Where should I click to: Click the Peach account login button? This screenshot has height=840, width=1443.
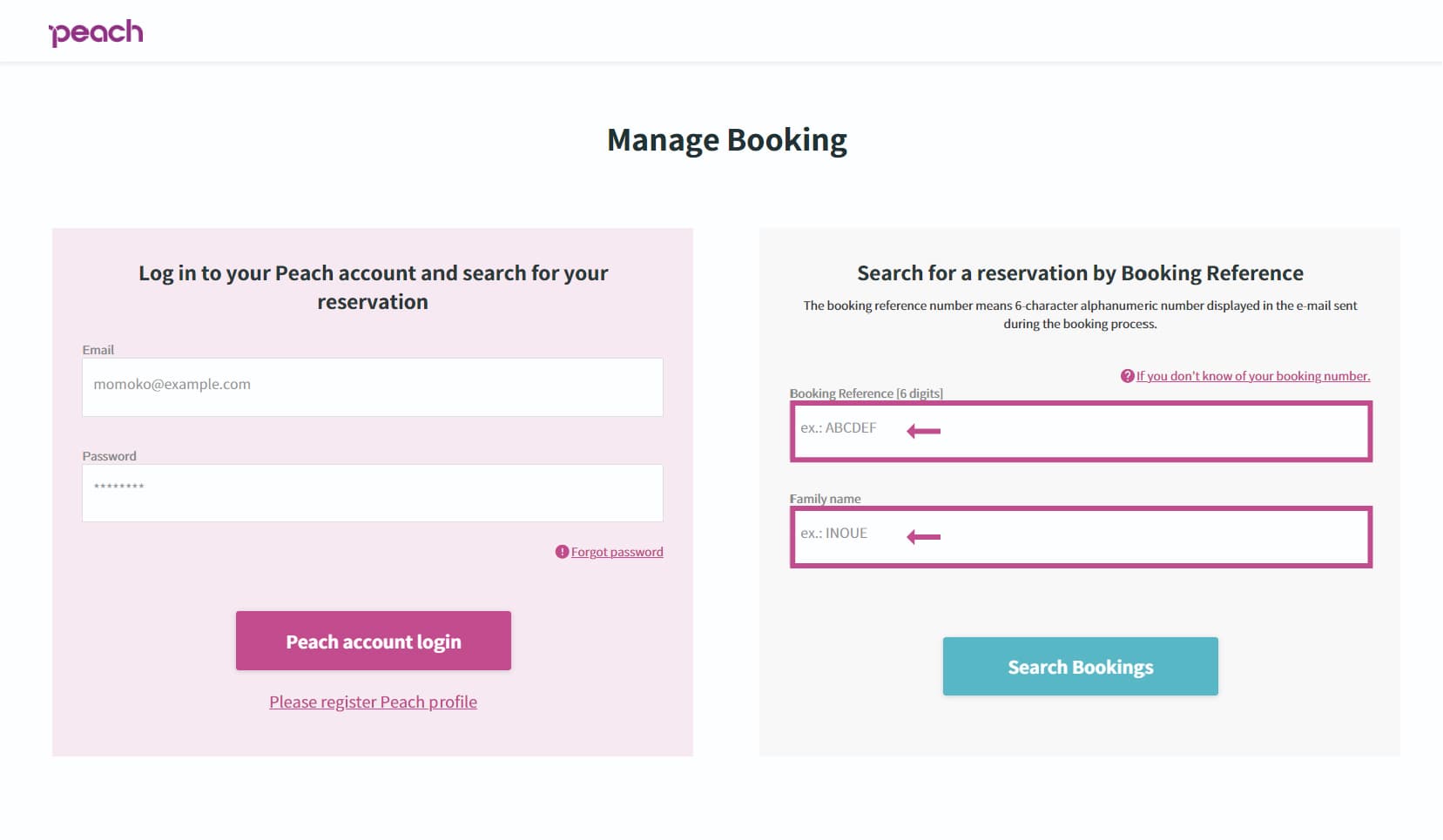[x=374, y=641]
